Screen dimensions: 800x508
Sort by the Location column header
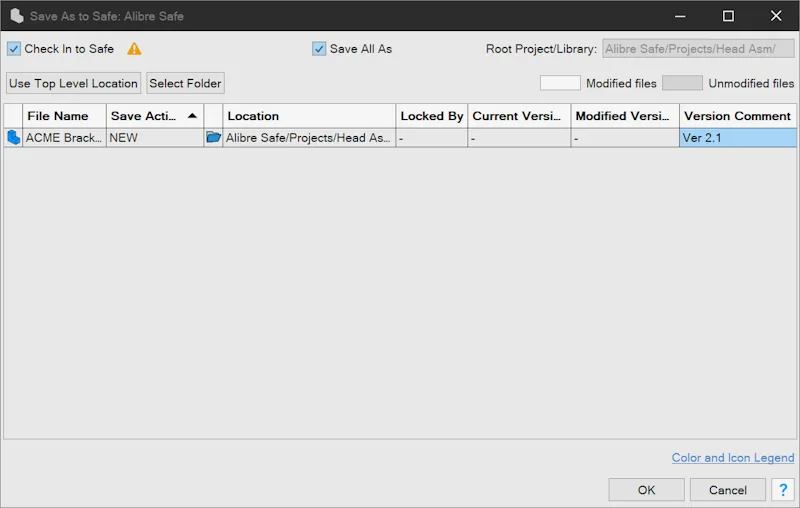(309, 116)
